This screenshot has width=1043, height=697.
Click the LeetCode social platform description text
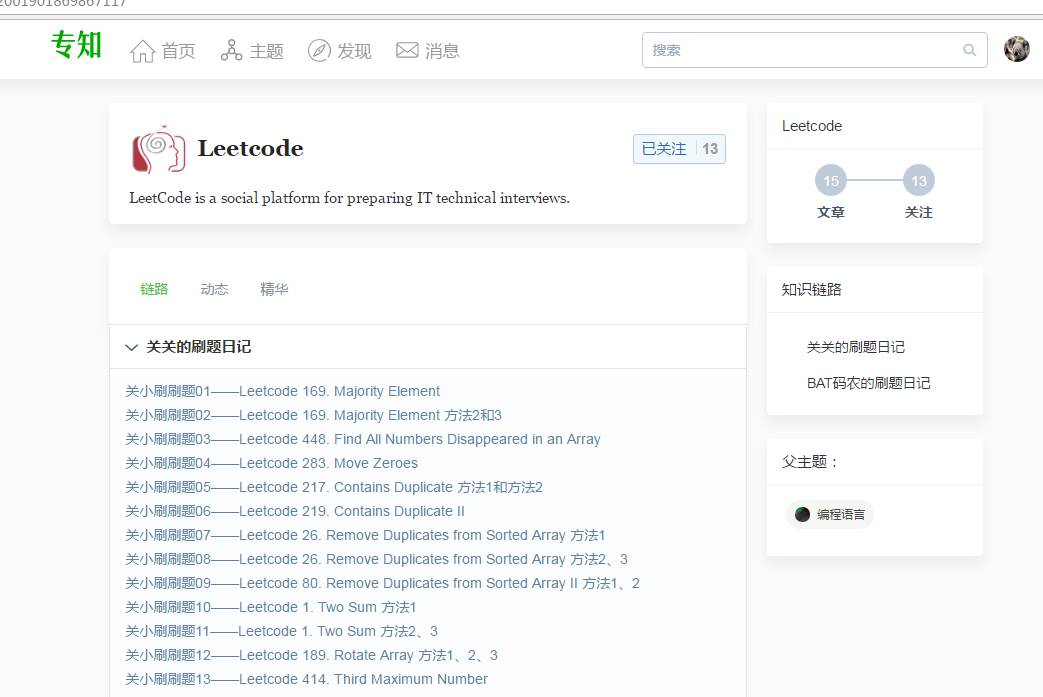click(x=349, y=198)
